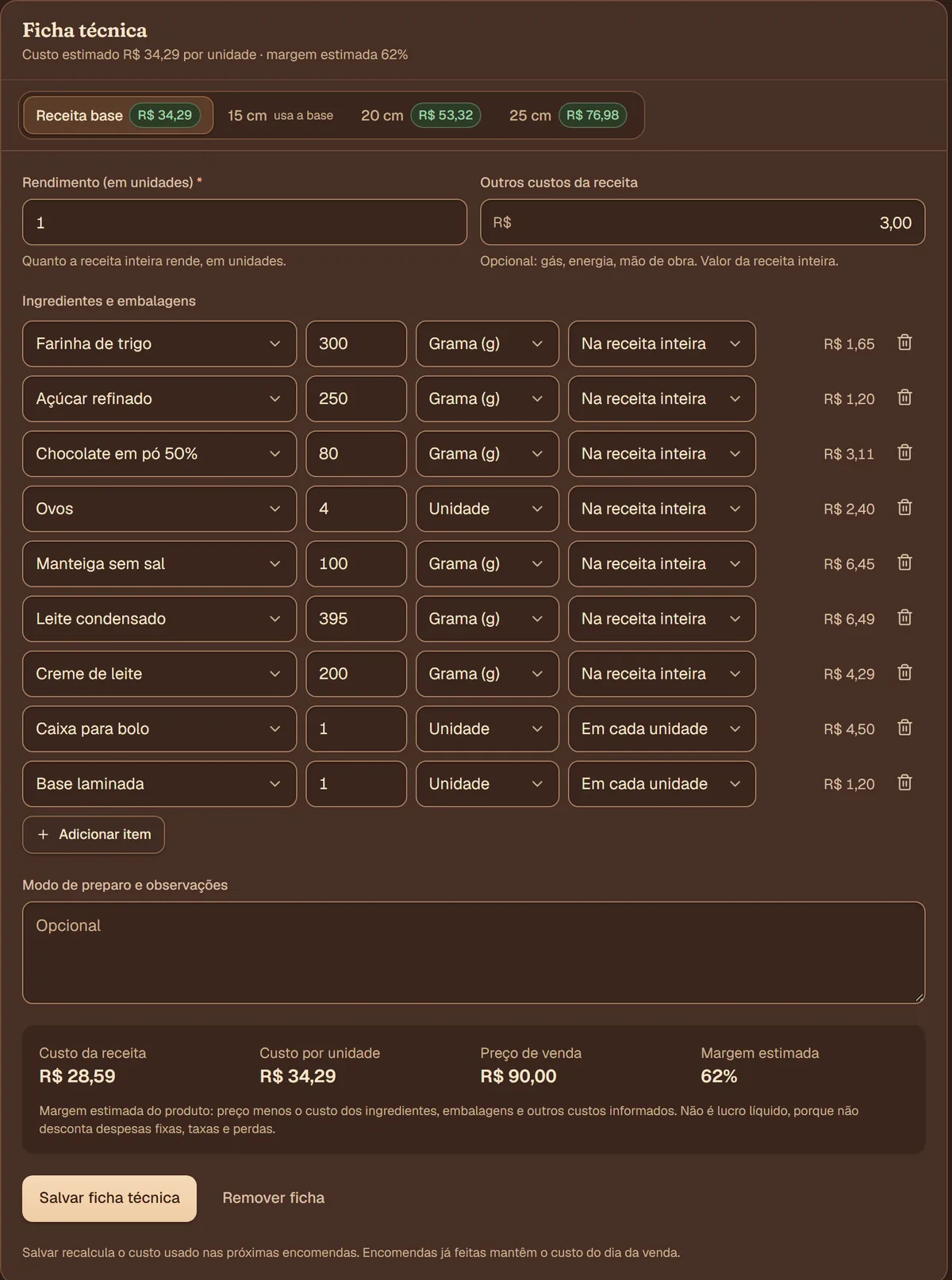Viewport: 952px width, 1280px height.
Task: Click cost R$ 6,49 of Leite condensado
Action: 849,619
